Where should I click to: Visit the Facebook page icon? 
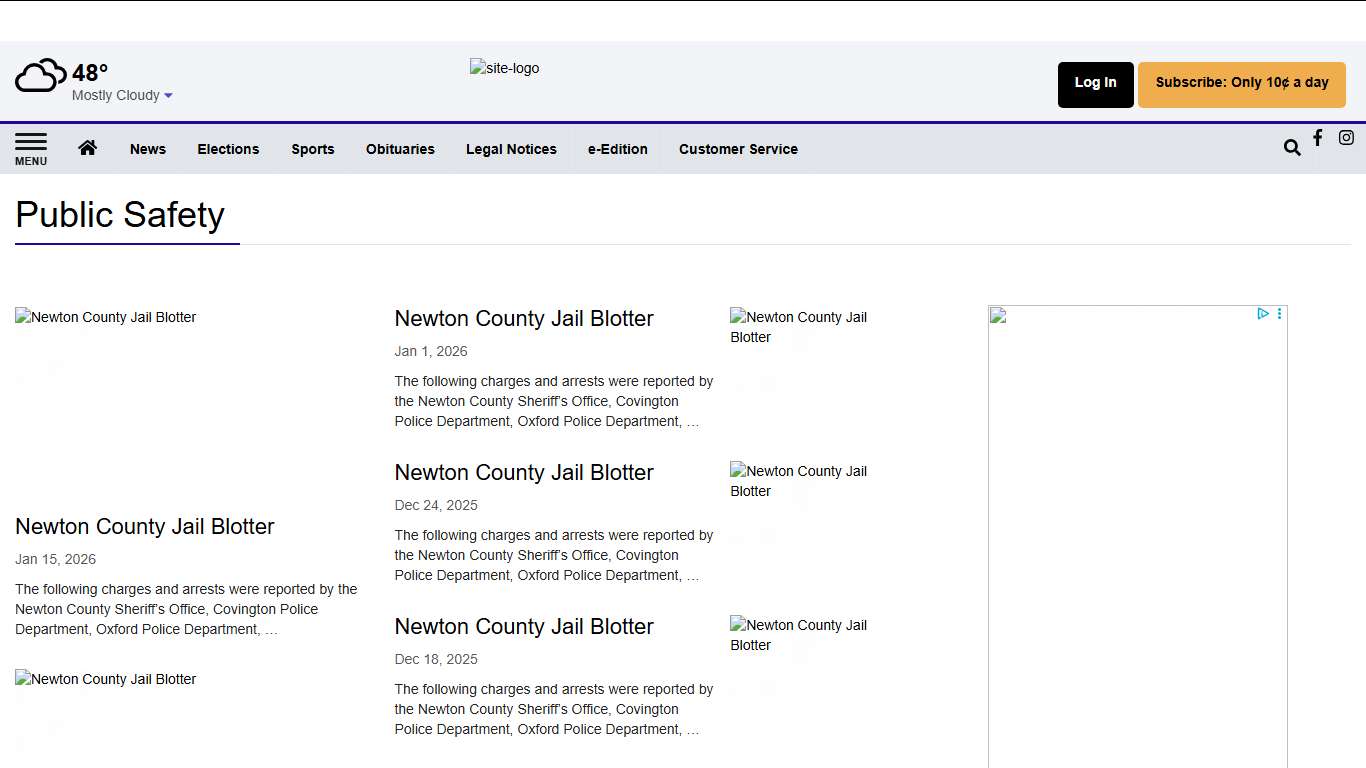pyautogui.click(x=1317, y=138)
